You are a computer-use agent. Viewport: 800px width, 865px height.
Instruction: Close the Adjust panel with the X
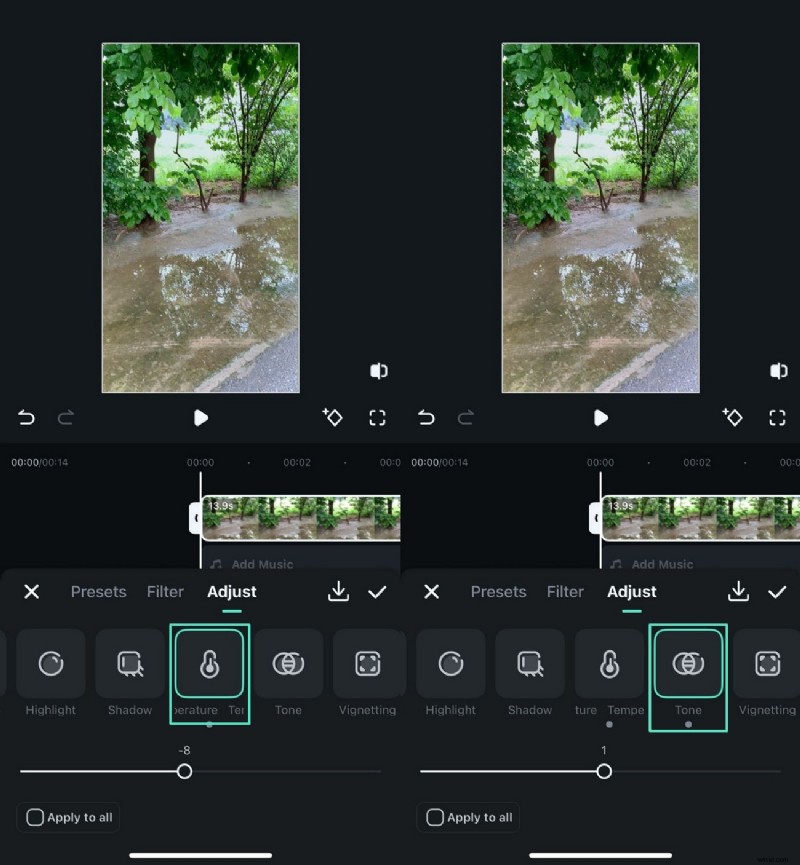tap(31, 592)
